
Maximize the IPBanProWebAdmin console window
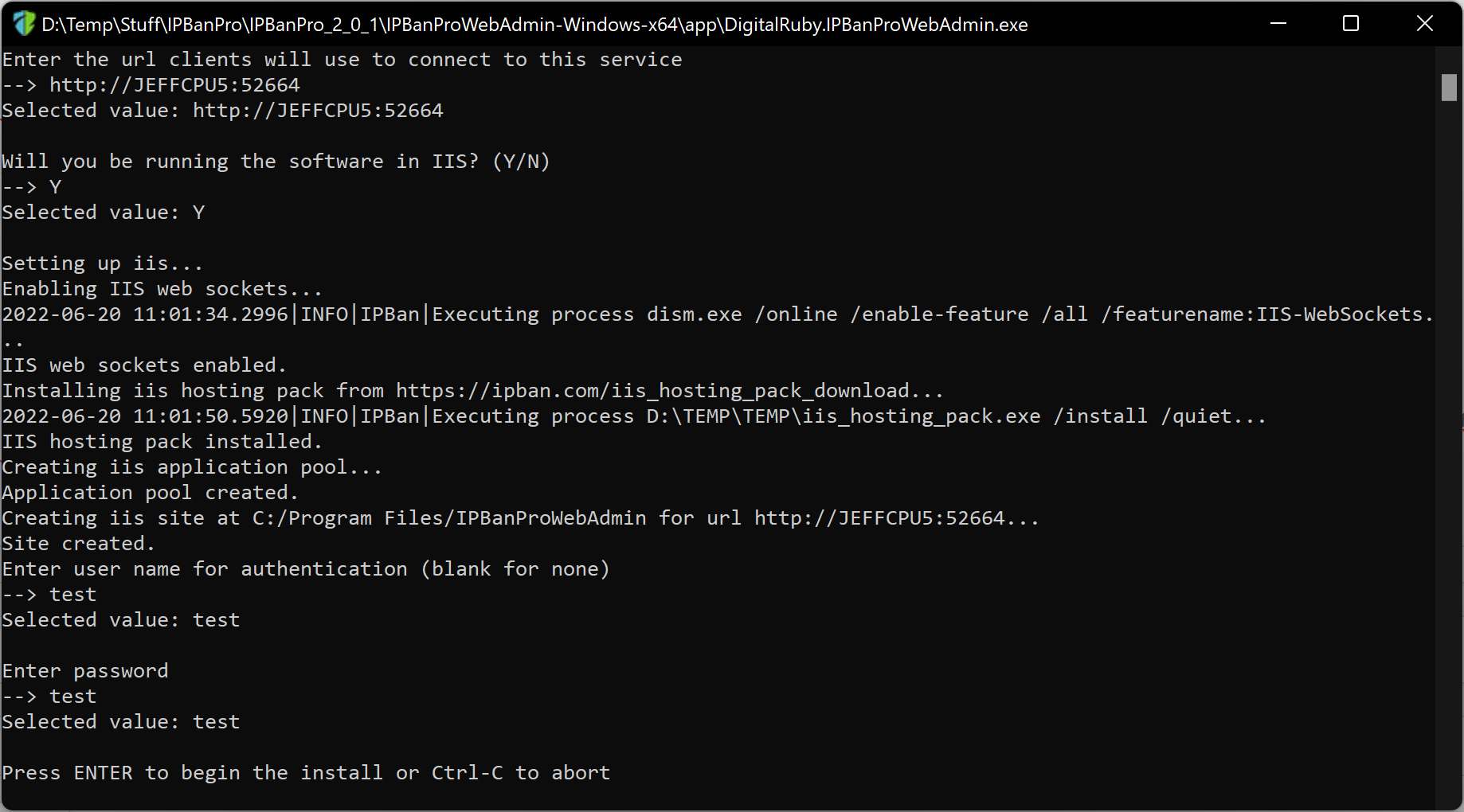[x=1351, y=24]
